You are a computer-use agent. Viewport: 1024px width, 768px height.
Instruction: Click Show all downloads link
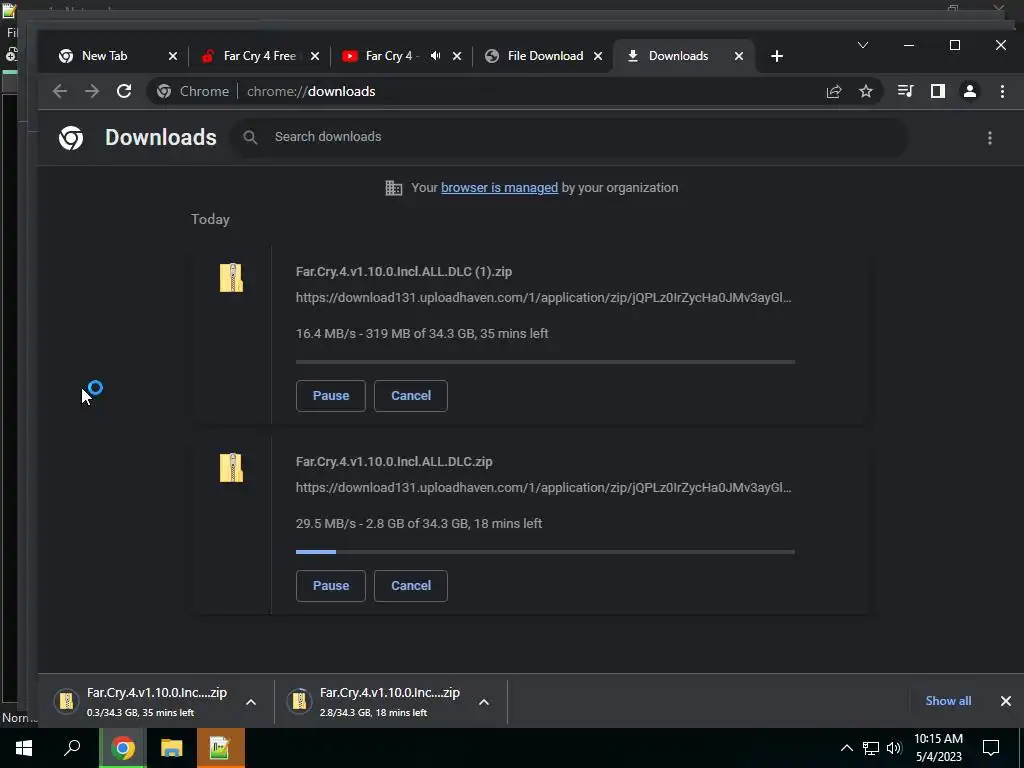pos(948,701)
